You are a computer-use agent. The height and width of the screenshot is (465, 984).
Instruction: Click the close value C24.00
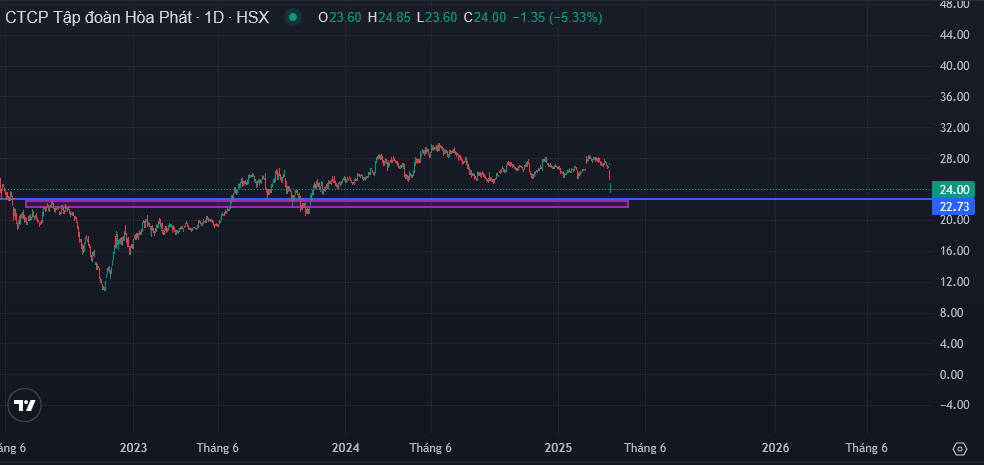pos(484,18)
